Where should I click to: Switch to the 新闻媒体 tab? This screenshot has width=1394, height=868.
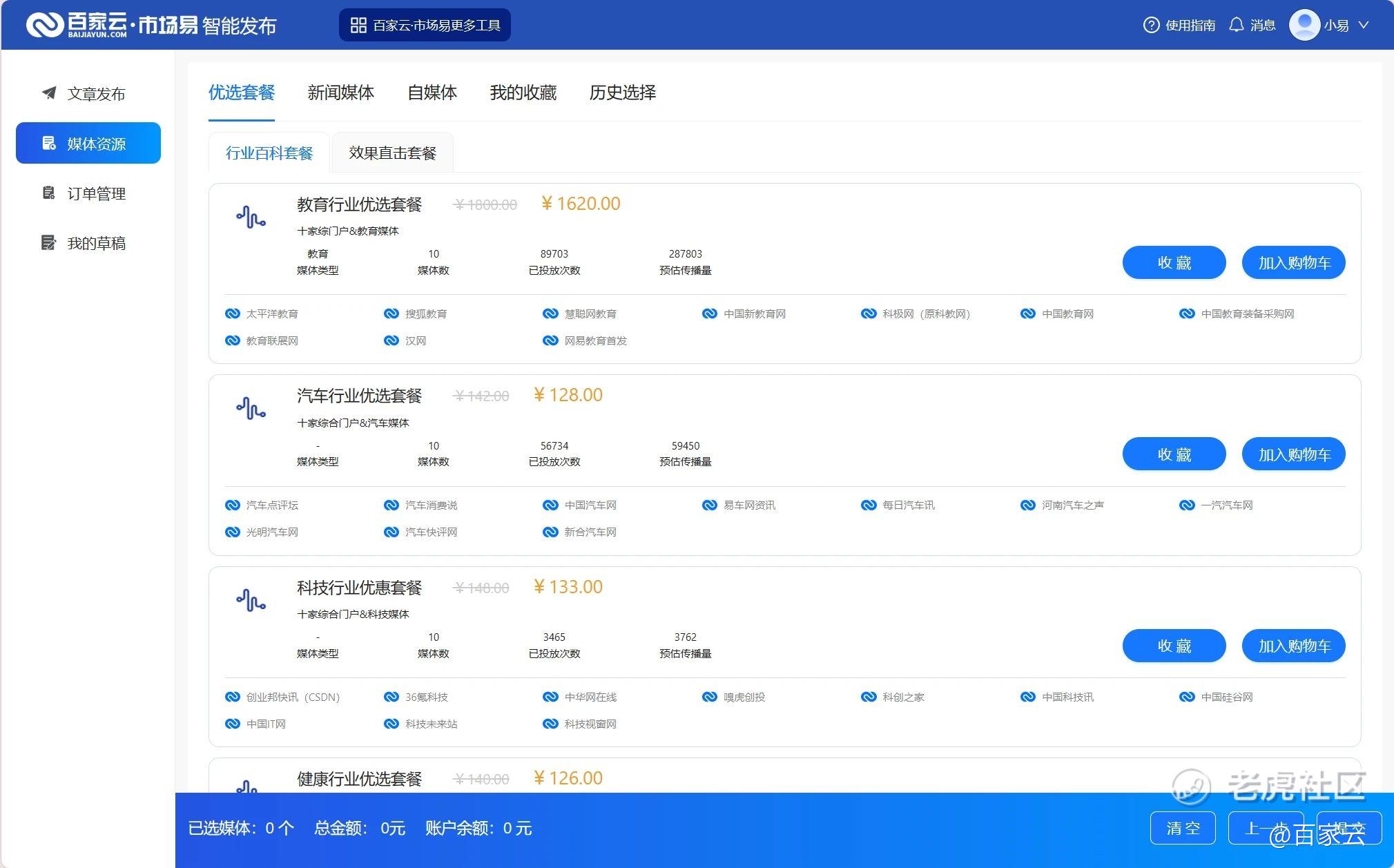click(x=340, y=93)
